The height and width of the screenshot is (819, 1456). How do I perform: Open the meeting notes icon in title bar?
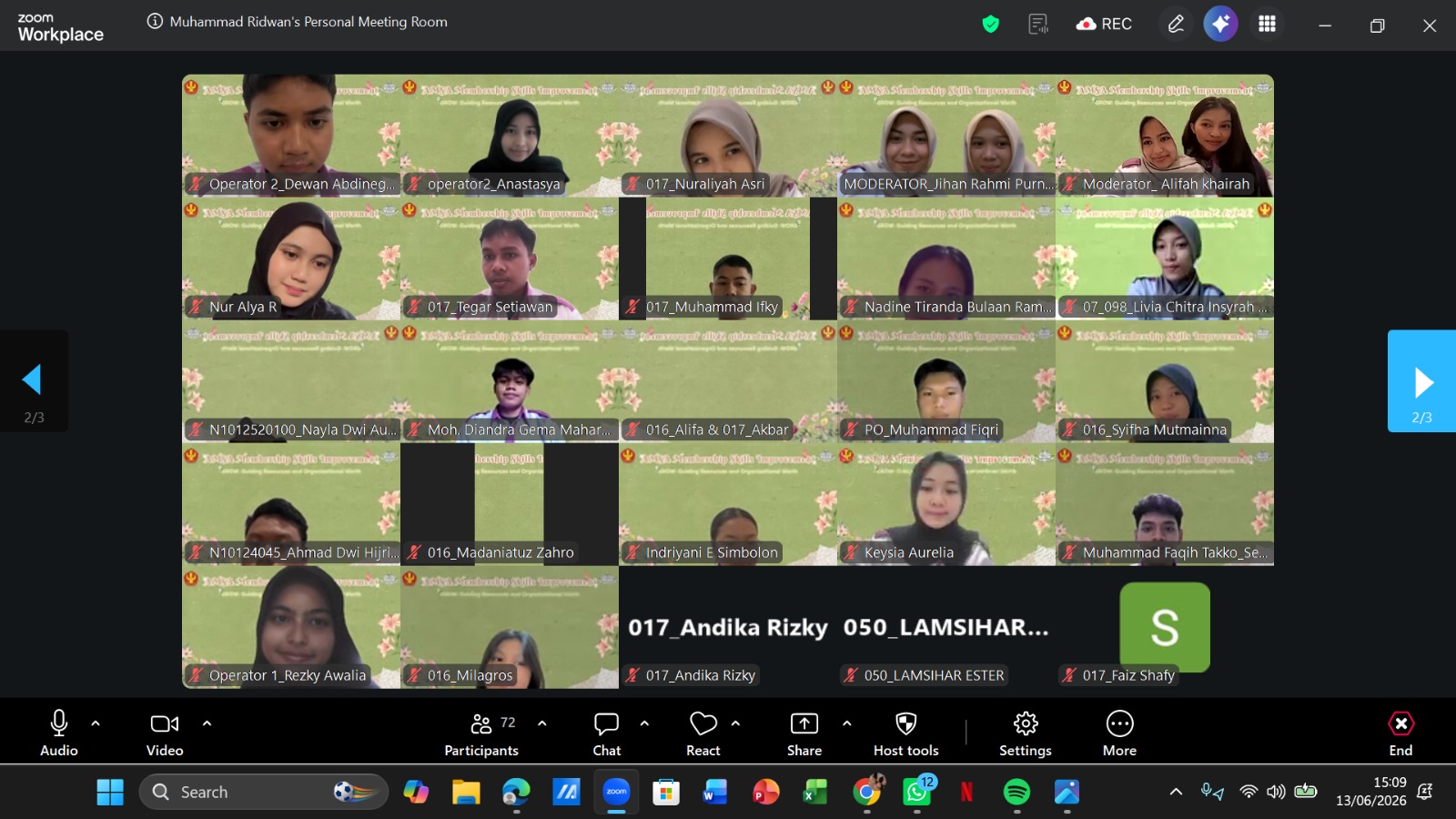tap(1037, 25)
